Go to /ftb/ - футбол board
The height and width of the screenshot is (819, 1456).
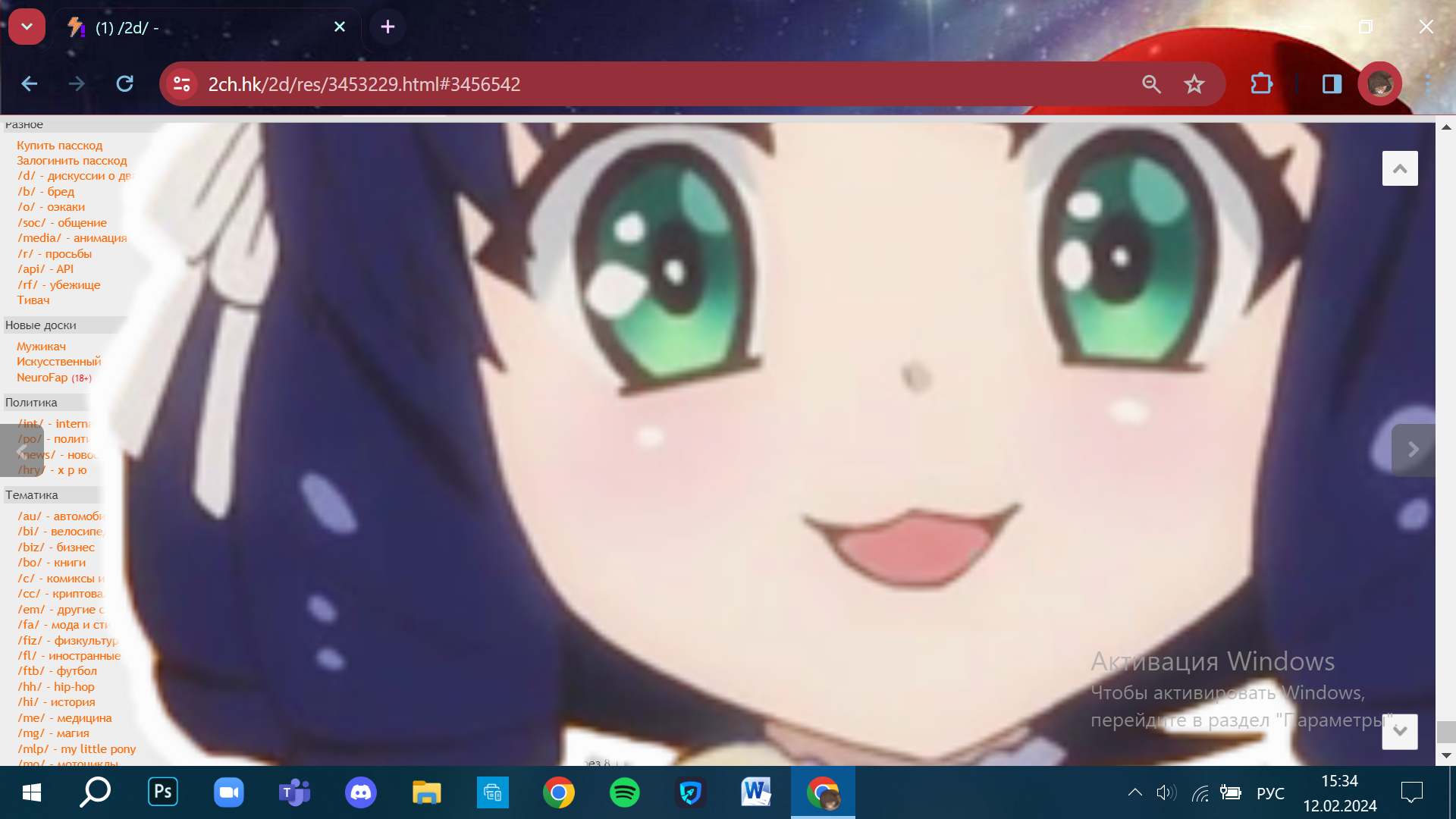click(57, 671)
